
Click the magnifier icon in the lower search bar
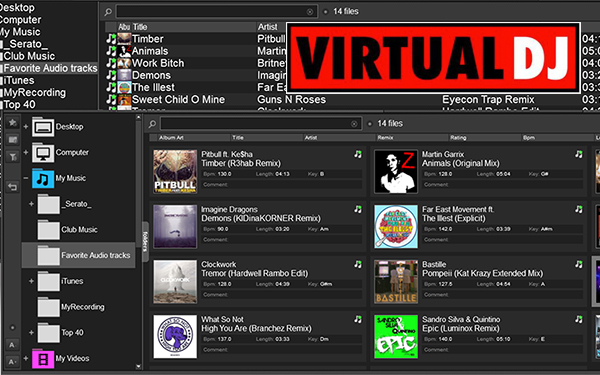point(152,124)
